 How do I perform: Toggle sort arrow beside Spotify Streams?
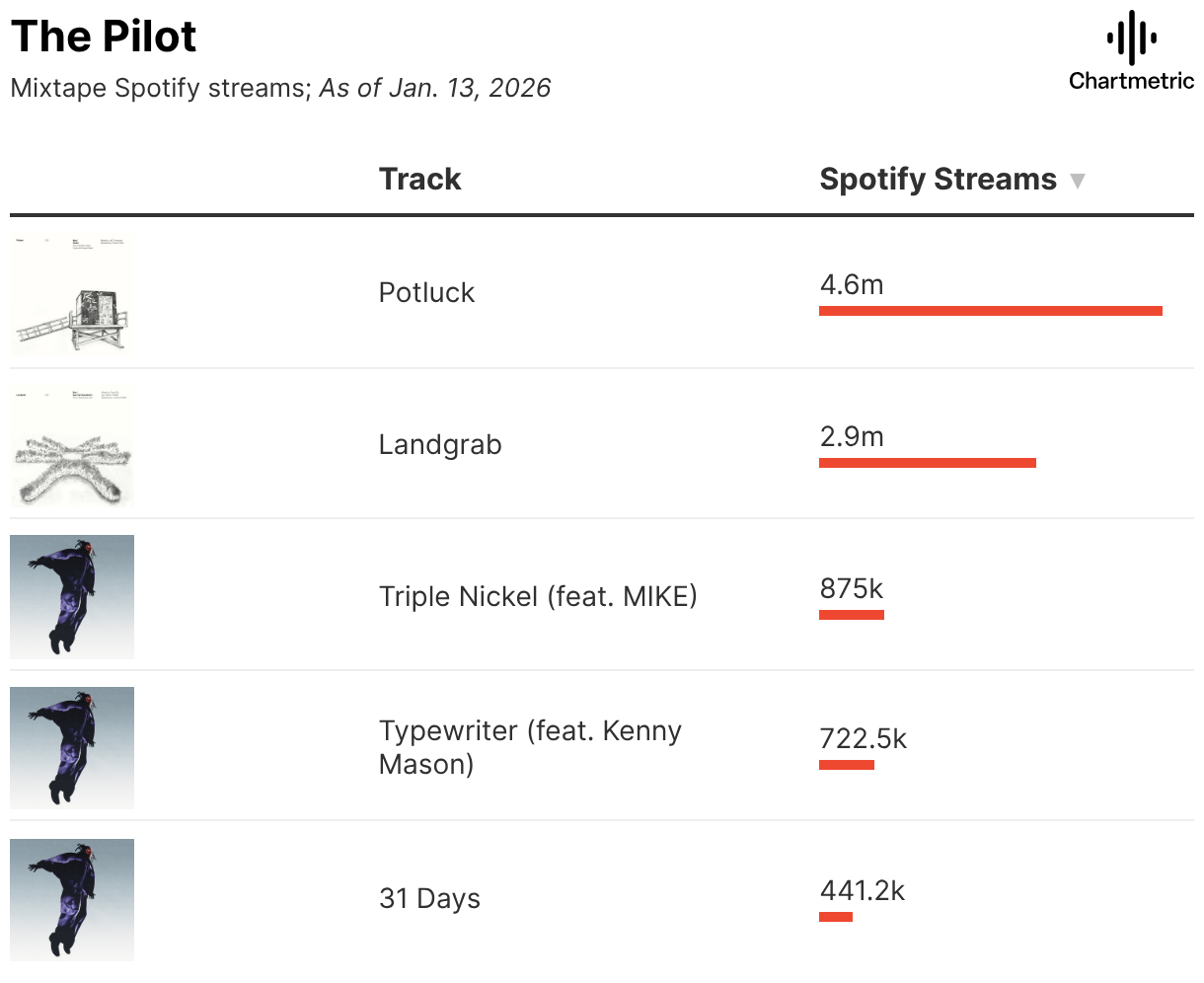[x=1078, y=181]
